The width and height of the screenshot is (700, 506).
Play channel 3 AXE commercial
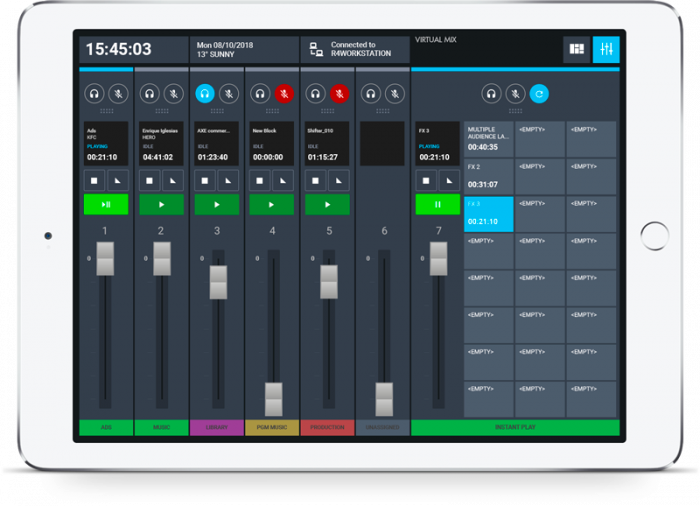point(217,205)
